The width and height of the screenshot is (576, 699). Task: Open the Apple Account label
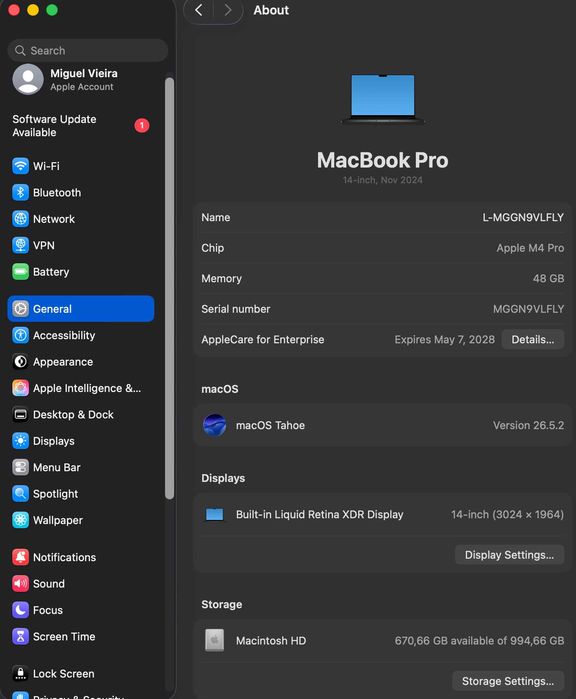tap(82, 87)
